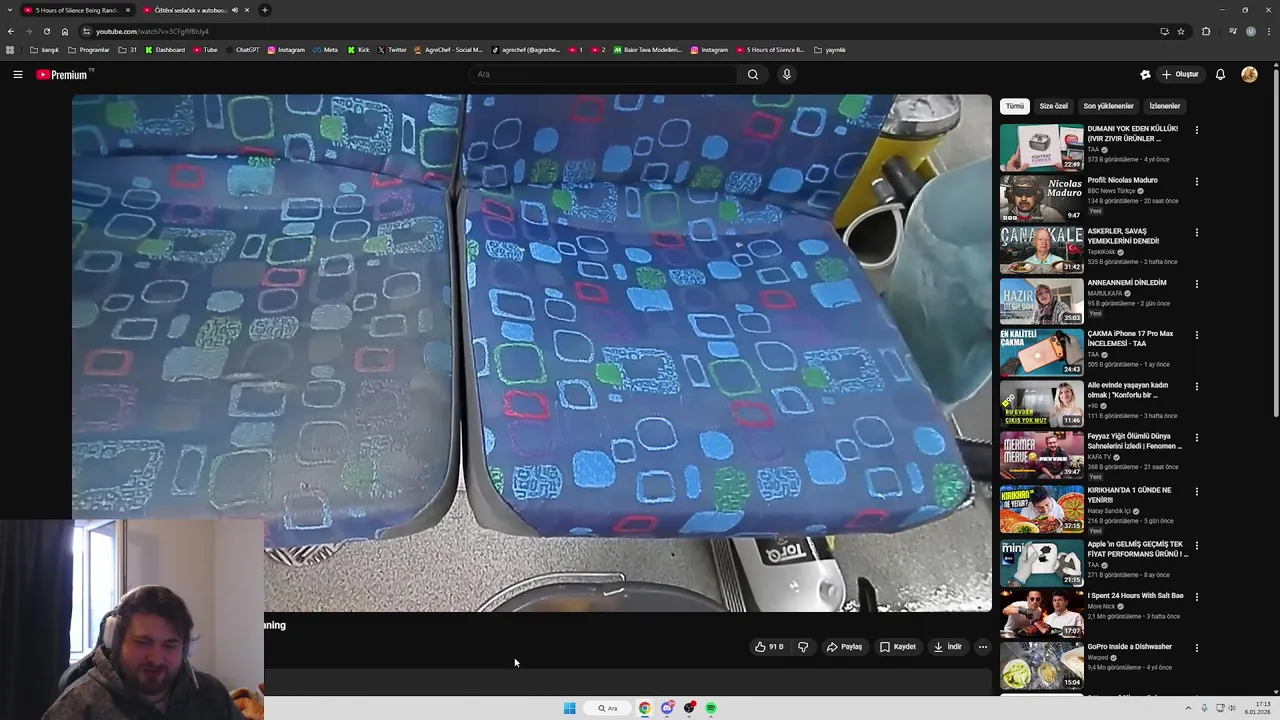Open options for DUMANI YOK EDEN KÜLLÜK video

(1196, 130)
